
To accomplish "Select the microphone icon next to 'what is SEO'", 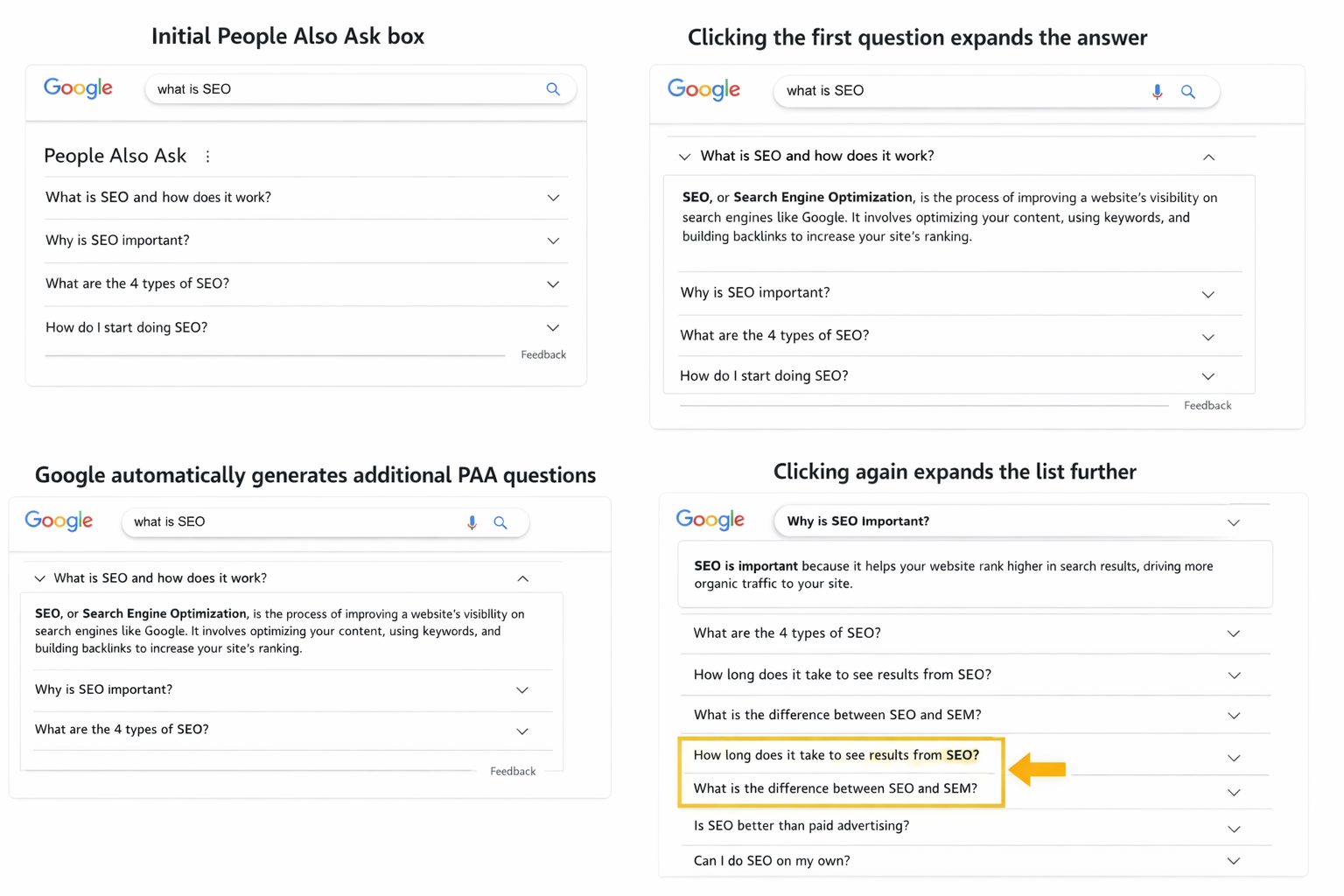I will (x=472, y=522).
